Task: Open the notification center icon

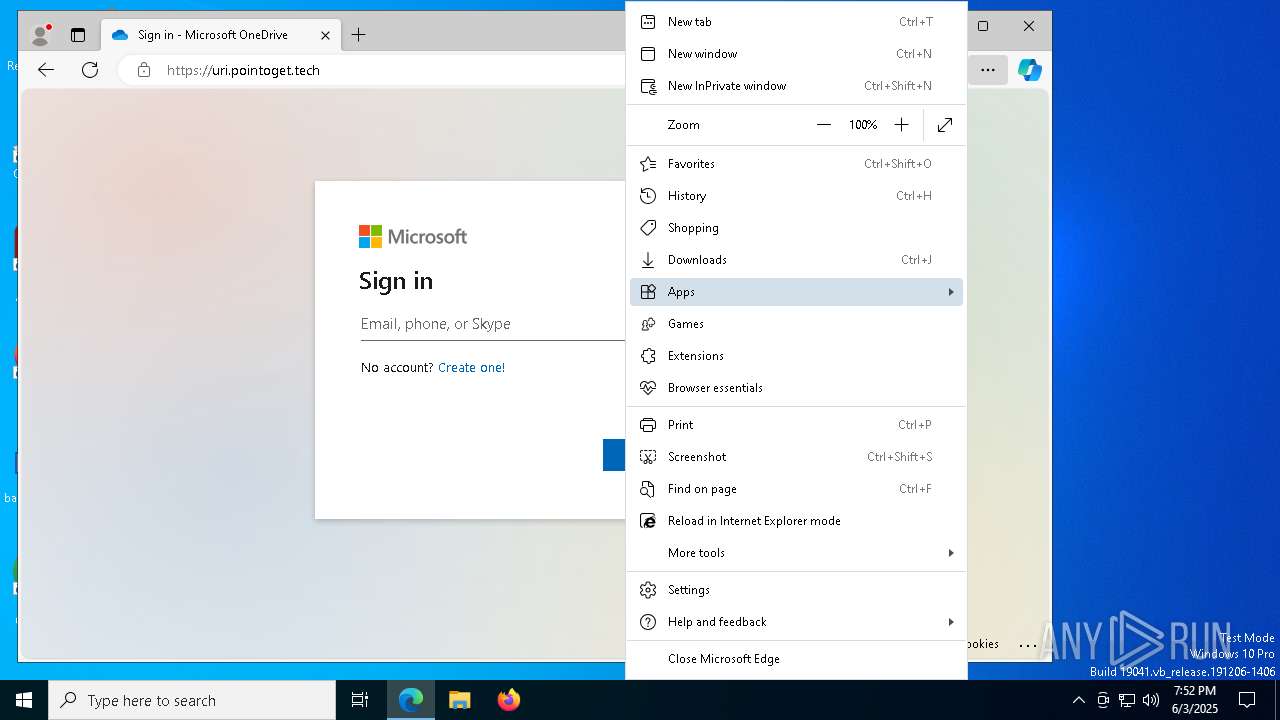Action: pos(1247,700)
